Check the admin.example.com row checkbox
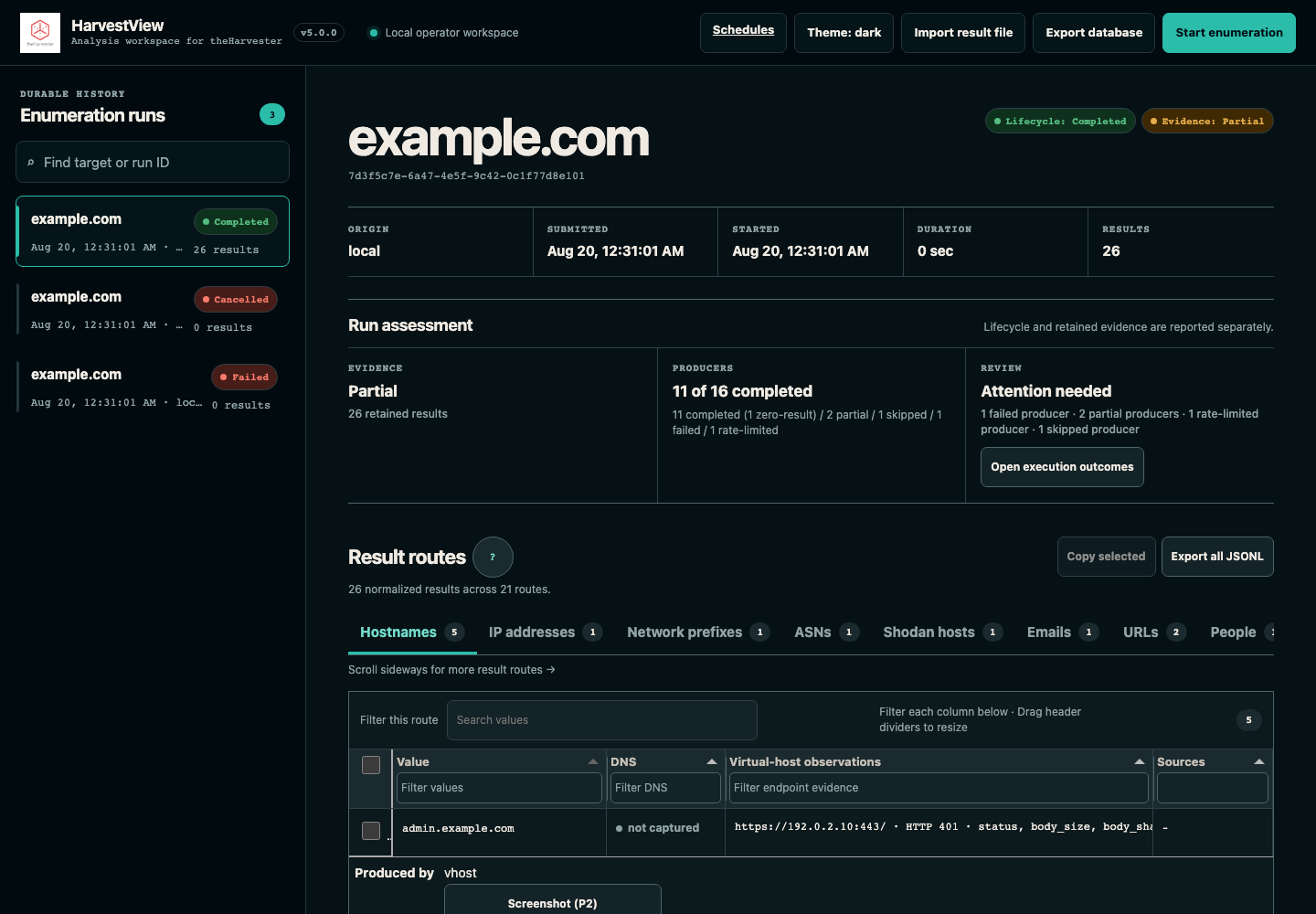1316x914 pixels. [x=371, y=831]
